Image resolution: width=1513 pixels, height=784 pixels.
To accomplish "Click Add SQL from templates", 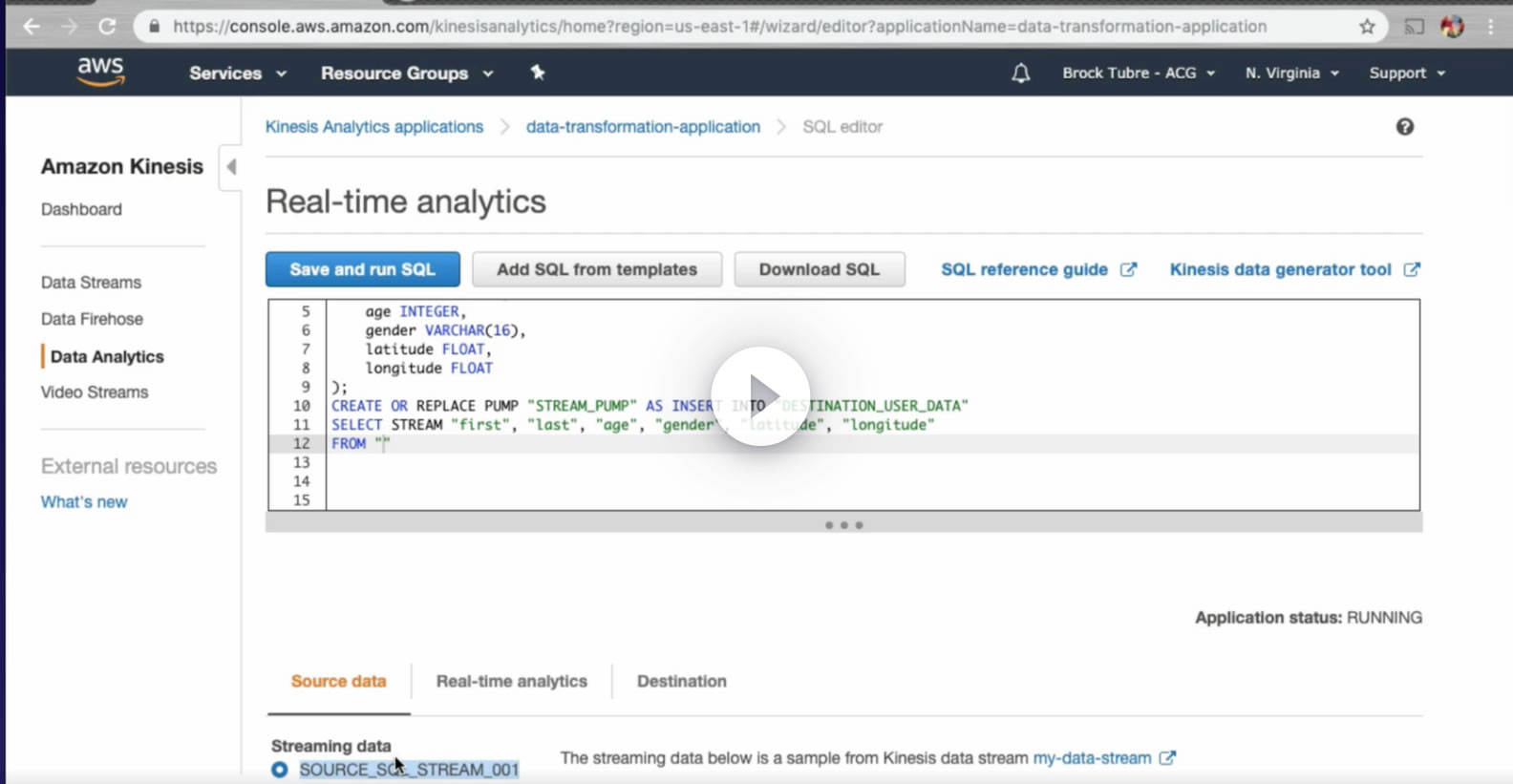I will pos(597,269).
